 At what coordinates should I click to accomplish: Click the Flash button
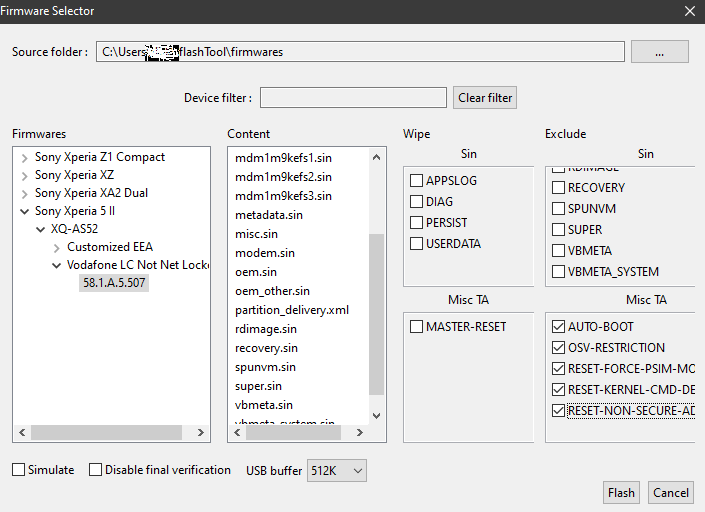click(621, 493)
